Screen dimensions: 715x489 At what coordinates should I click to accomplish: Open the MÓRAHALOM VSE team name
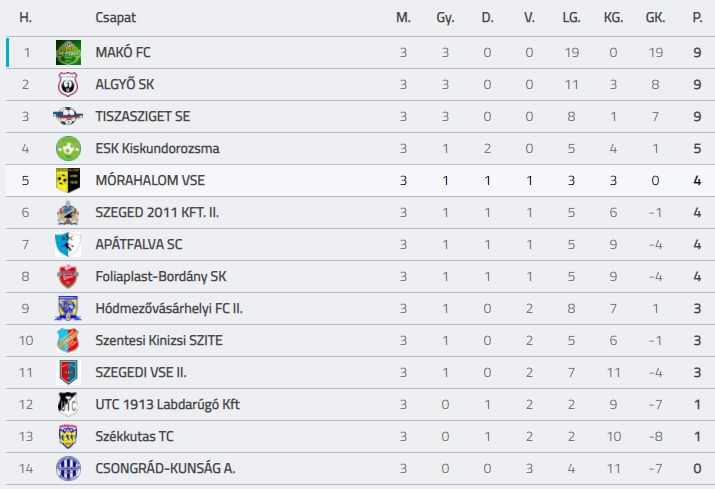pyautogui.click(x=150, y=180)
